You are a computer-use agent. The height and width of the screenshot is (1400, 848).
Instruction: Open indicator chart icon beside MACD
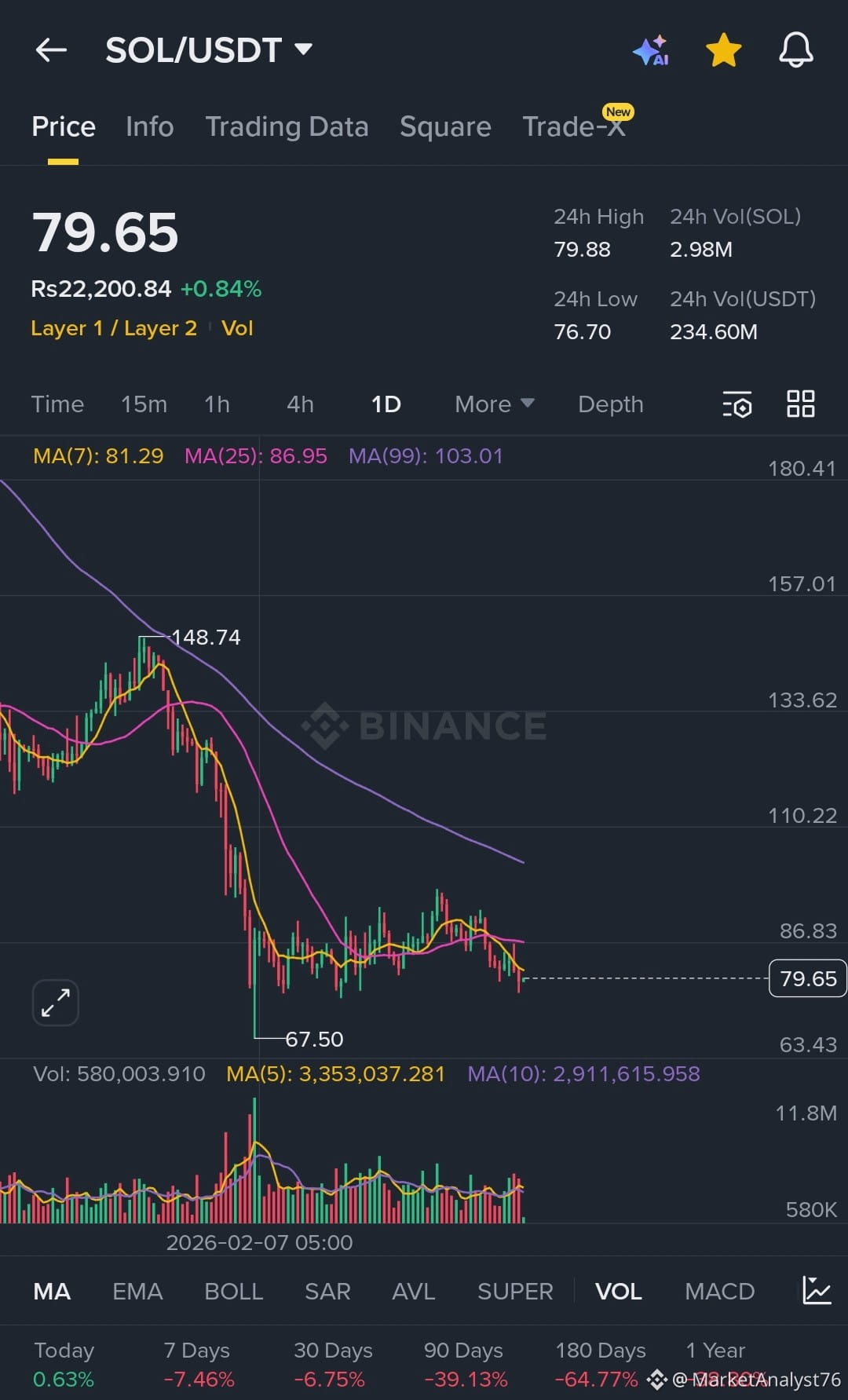click(817, 1291)
